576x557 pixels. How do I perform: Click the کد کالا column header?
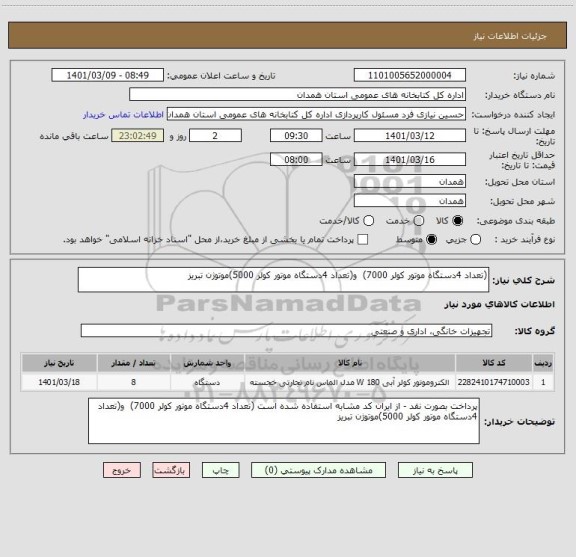click(494, 363)
